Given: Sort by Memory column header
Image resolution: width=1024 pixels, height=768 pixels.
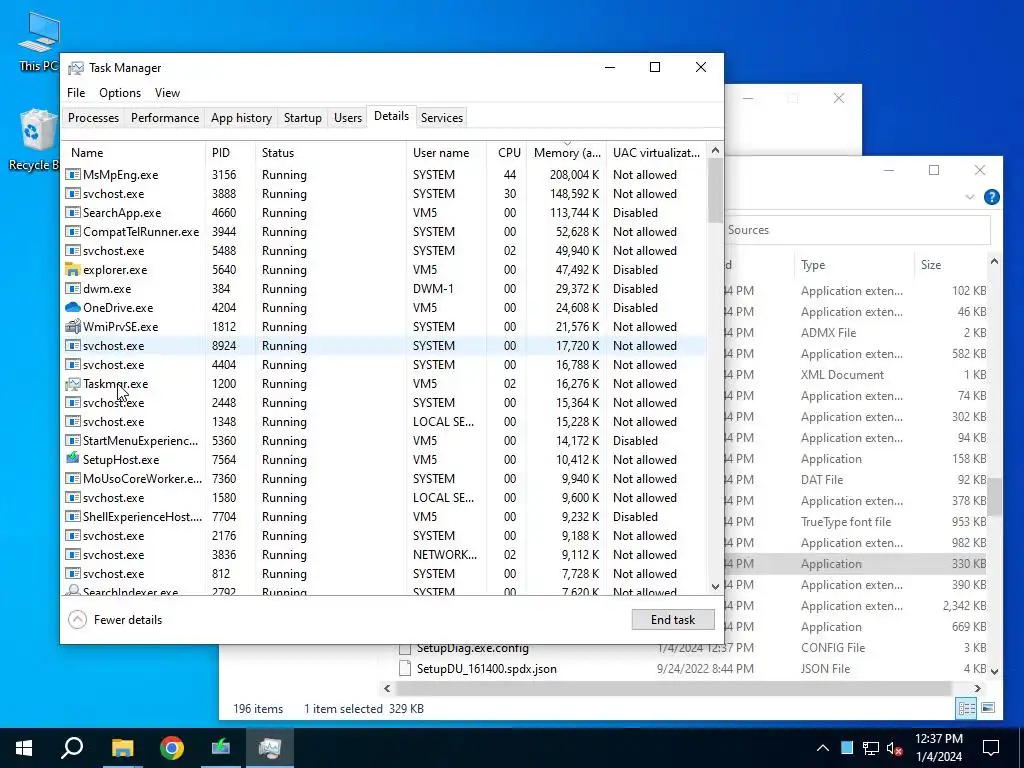Looking at the screenshot, I should click(x=566, y=153).
